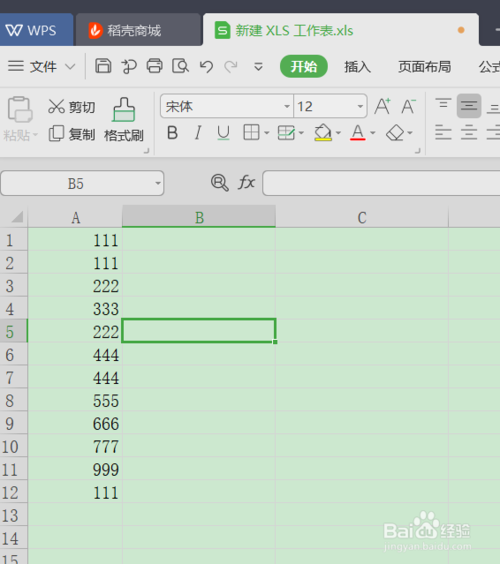Screen dimensions: 500x564
Task: Open the Name Box B5 dropdown
Action: 158,183
